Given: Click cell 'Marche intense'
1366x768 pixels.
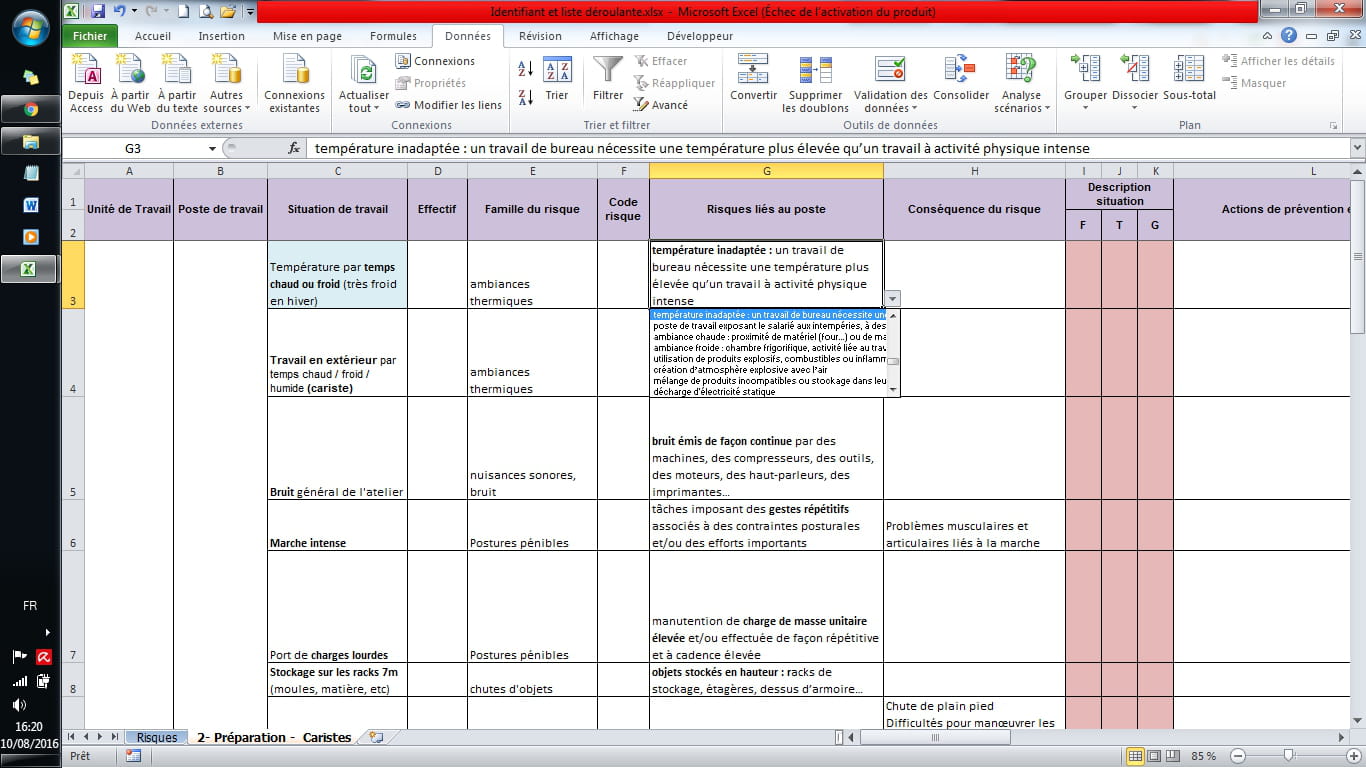Looking at the screenshot, I should click(337, 525).
